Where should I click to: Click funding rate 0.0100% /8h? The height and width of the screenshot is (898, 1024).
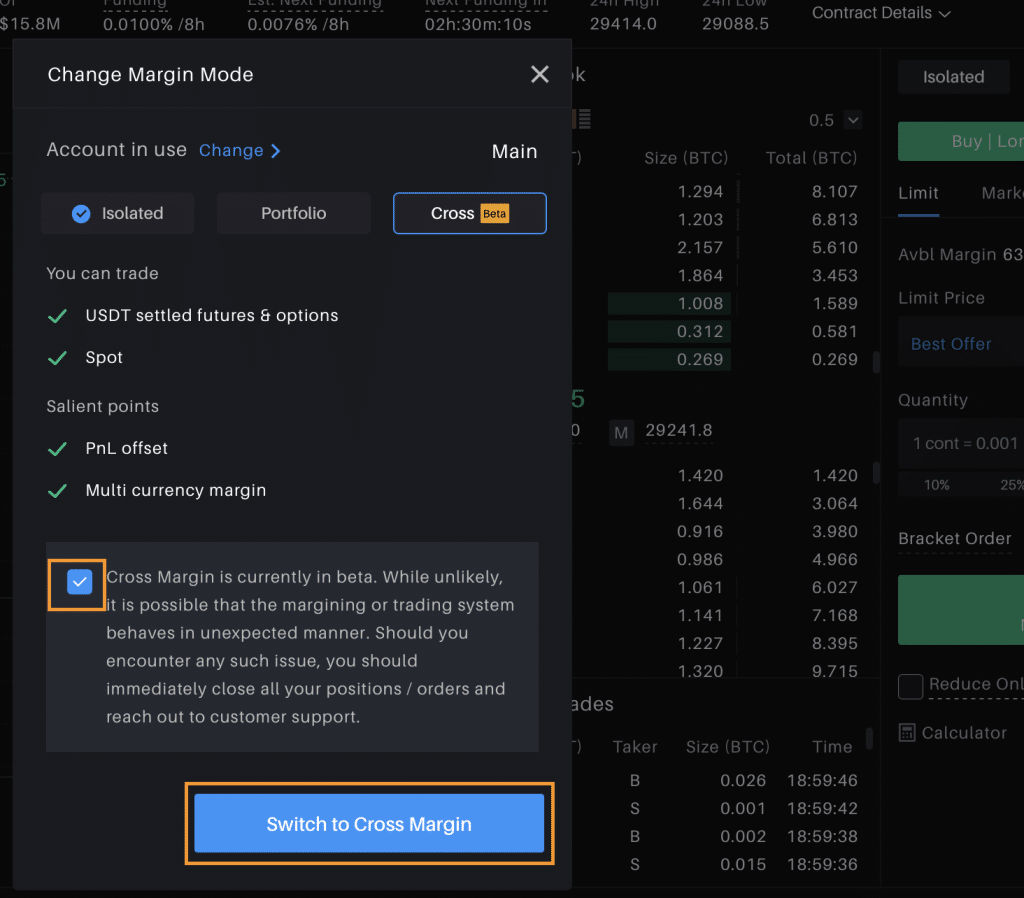(153, 25)
